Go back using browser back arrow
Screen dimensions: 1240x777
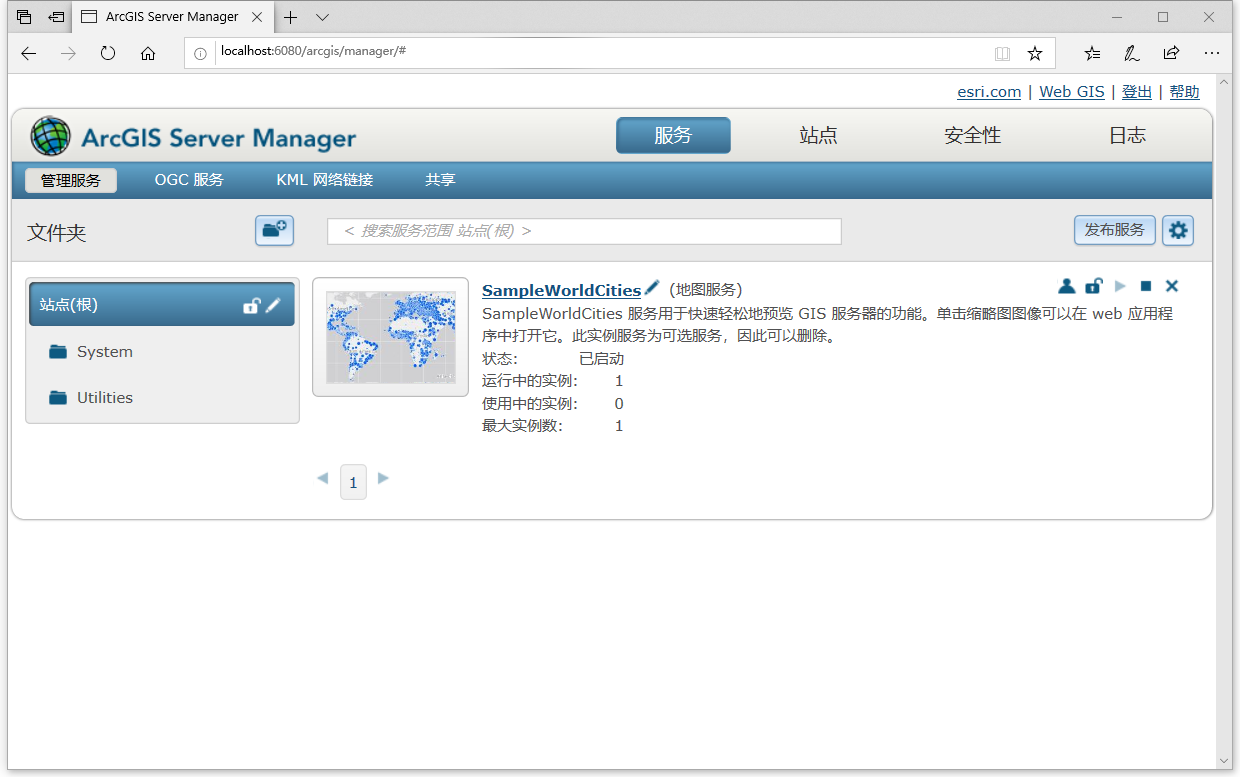28,54
